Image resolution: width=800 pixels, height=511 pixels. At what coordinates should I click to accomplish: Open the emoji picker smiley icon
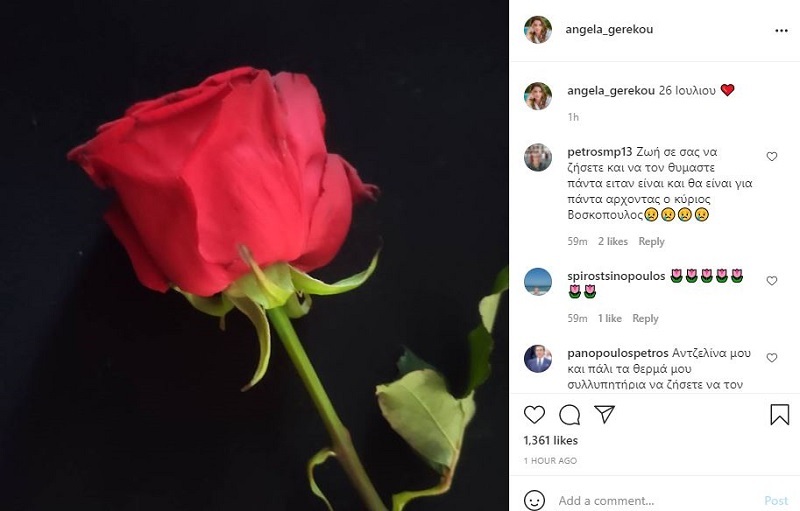(534, 500)
